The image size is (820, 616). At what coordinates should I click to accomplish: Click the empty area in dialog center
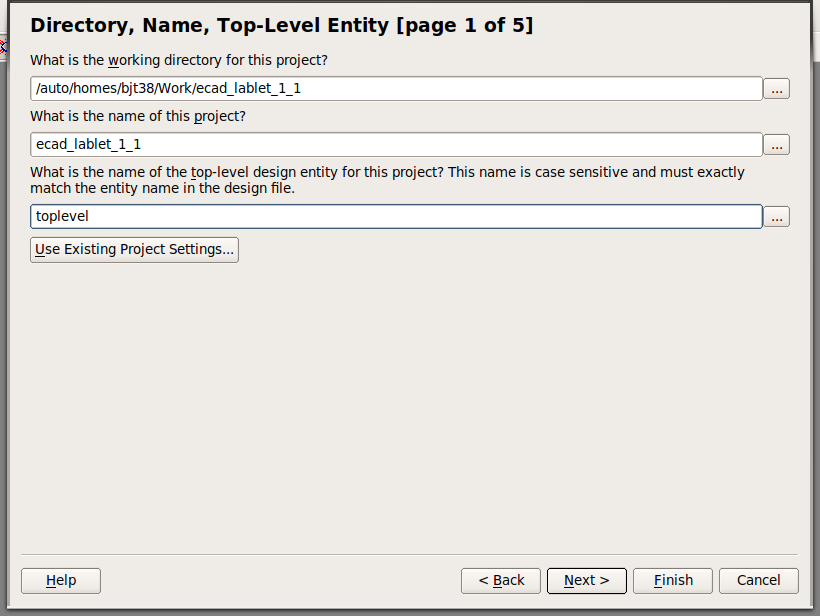coord(409,400)
